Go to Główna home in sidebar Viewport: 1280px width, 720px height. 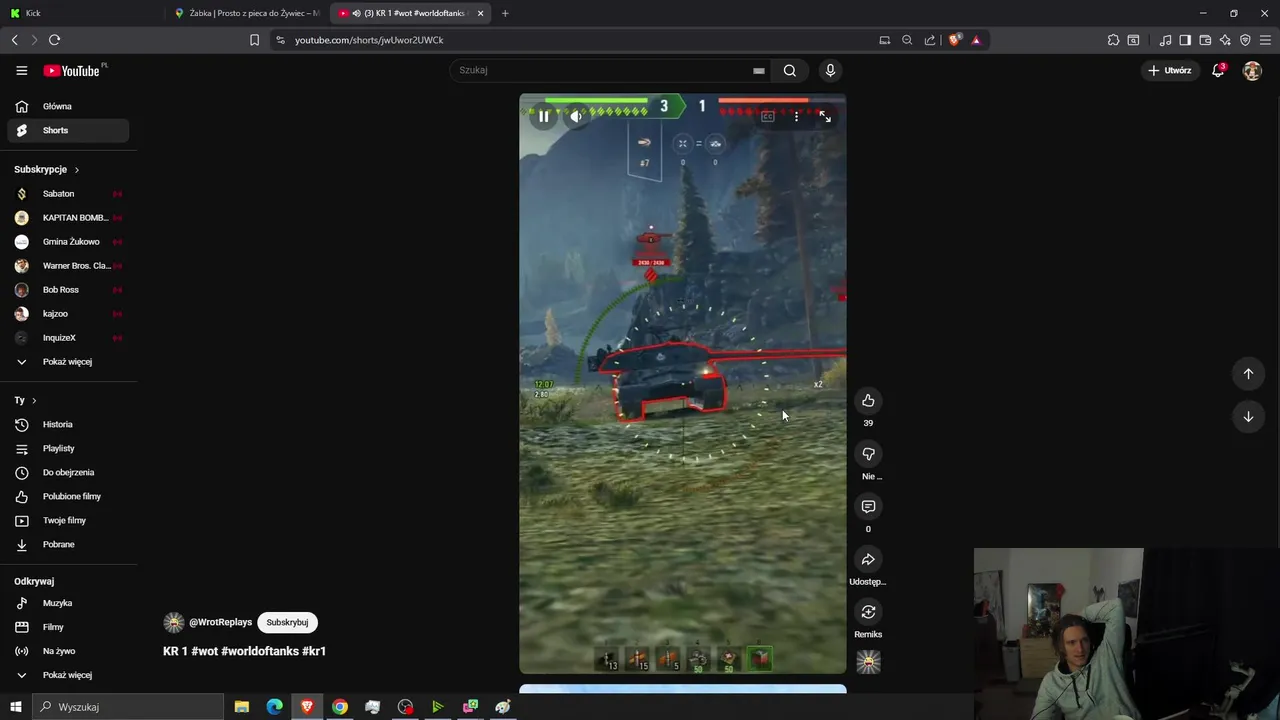(x=67, y=106)
